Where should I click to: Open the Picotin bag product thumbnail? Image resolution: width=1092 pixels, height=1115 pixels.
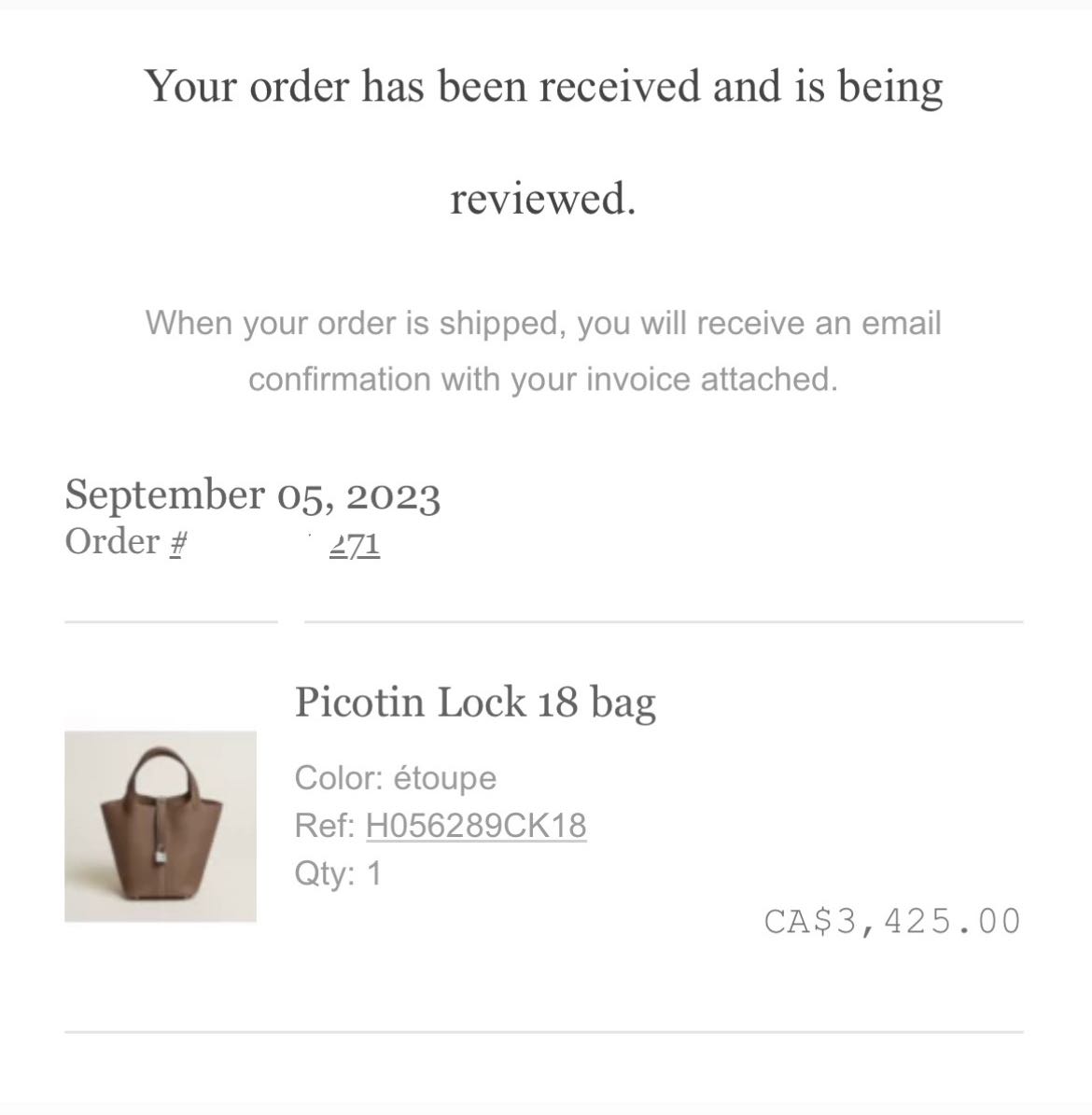point(160,827)
